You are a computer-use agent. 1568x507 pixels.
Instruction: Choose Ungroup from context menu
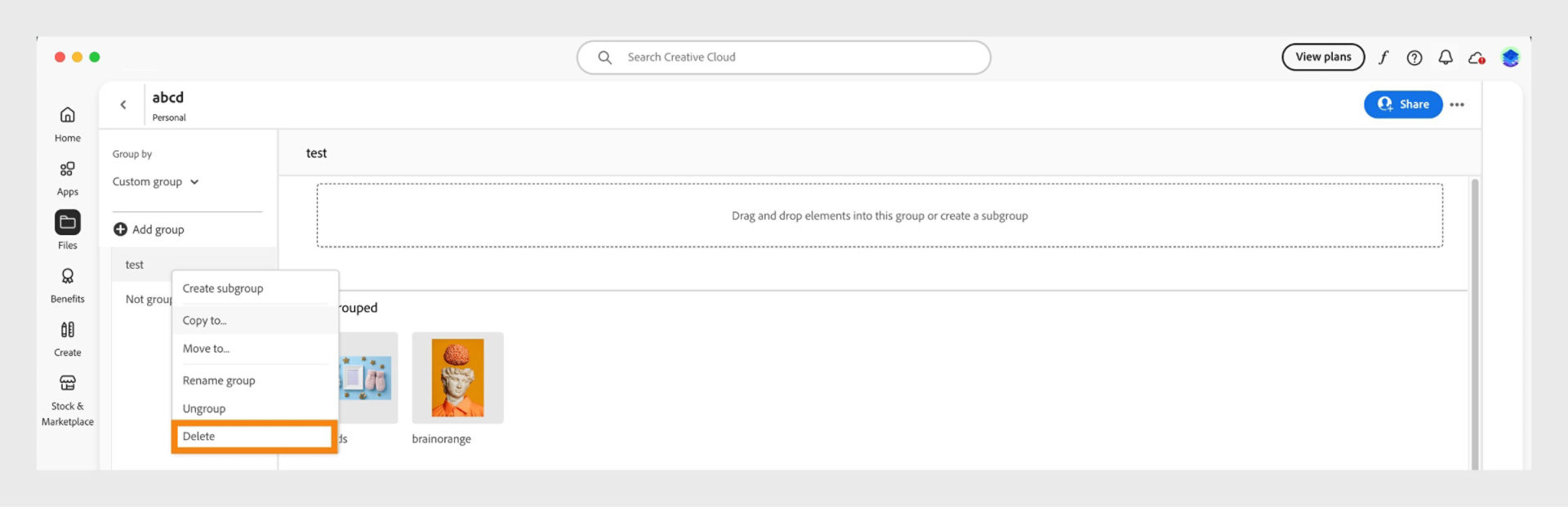coord(255,408)
